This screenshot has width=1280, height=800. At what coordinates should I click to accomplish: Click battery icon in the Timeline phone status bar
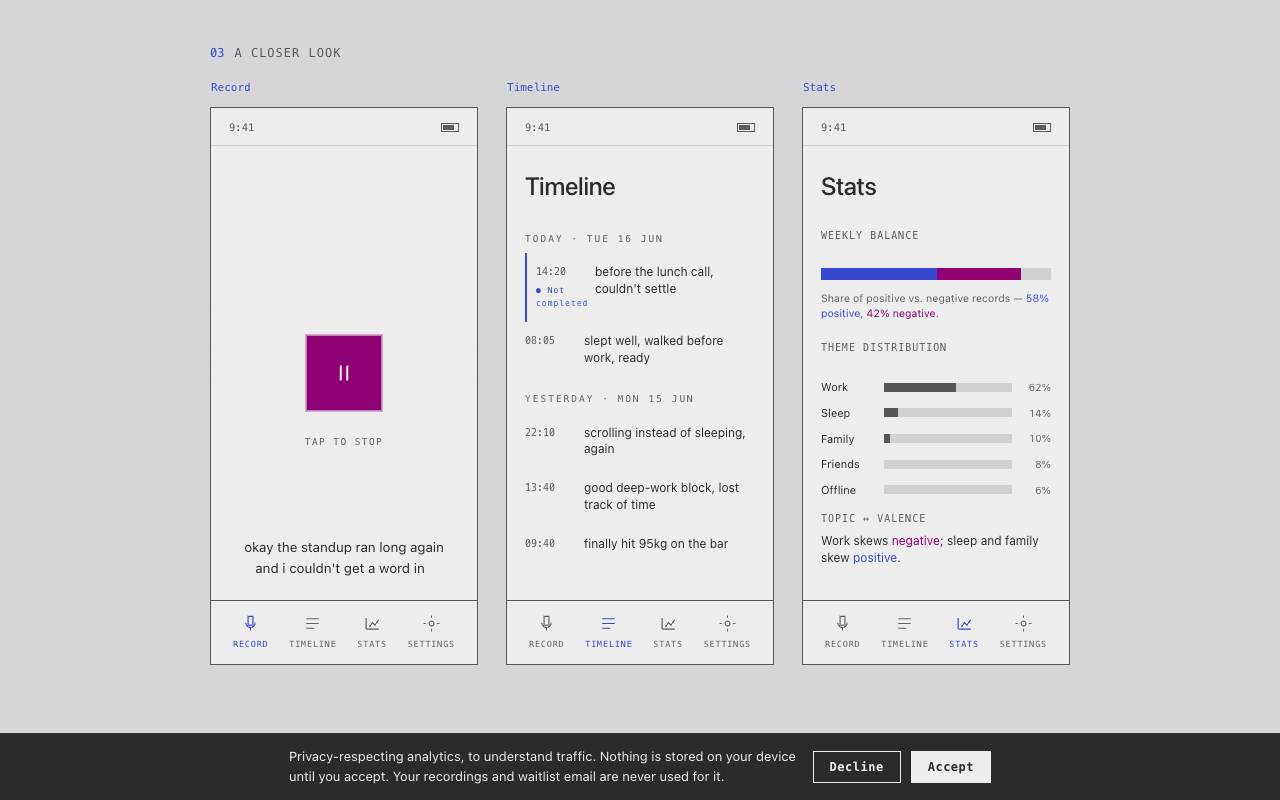[746, 127]
